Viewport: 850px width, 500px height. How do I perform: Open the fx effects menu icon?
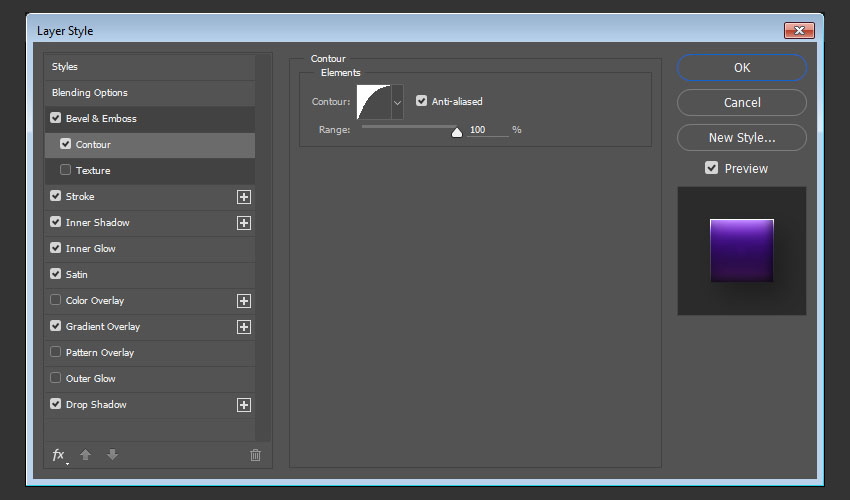59,455
